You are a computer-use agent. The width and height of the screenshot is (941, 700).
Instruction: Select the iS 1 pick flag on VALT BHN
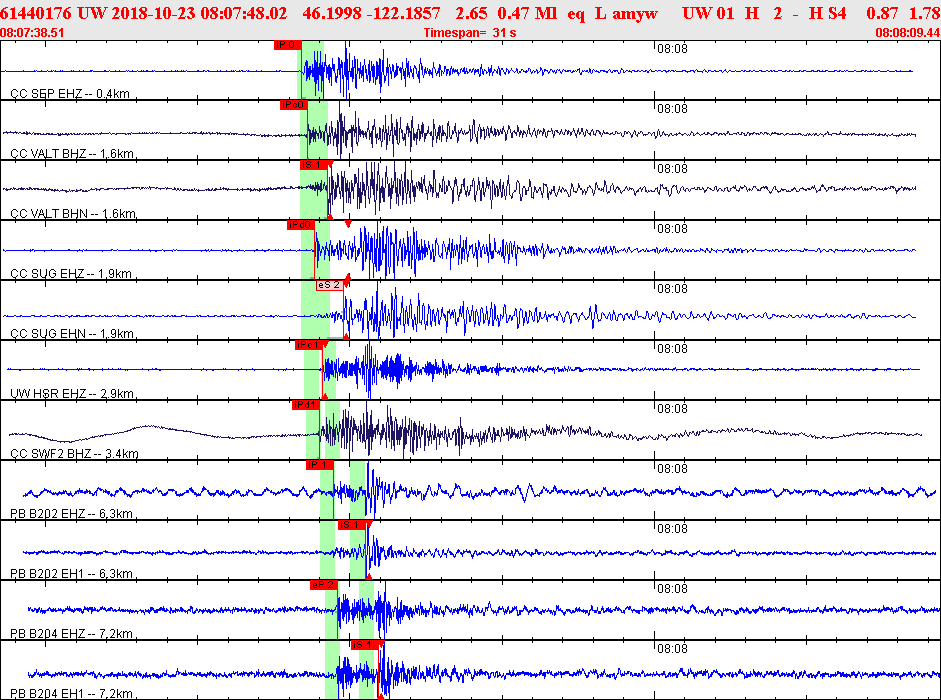coord(314,165)
